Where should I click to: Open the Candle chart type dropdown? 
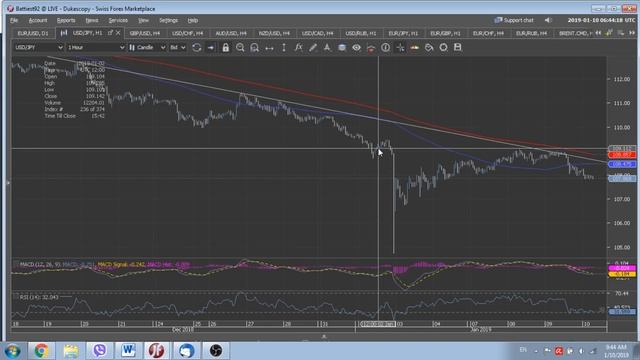pyautogui.click(x=147, y=48)
